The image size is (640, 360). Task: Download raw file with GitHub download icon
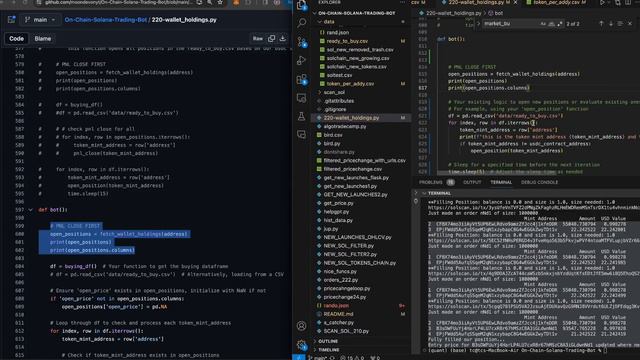point(282,38)
